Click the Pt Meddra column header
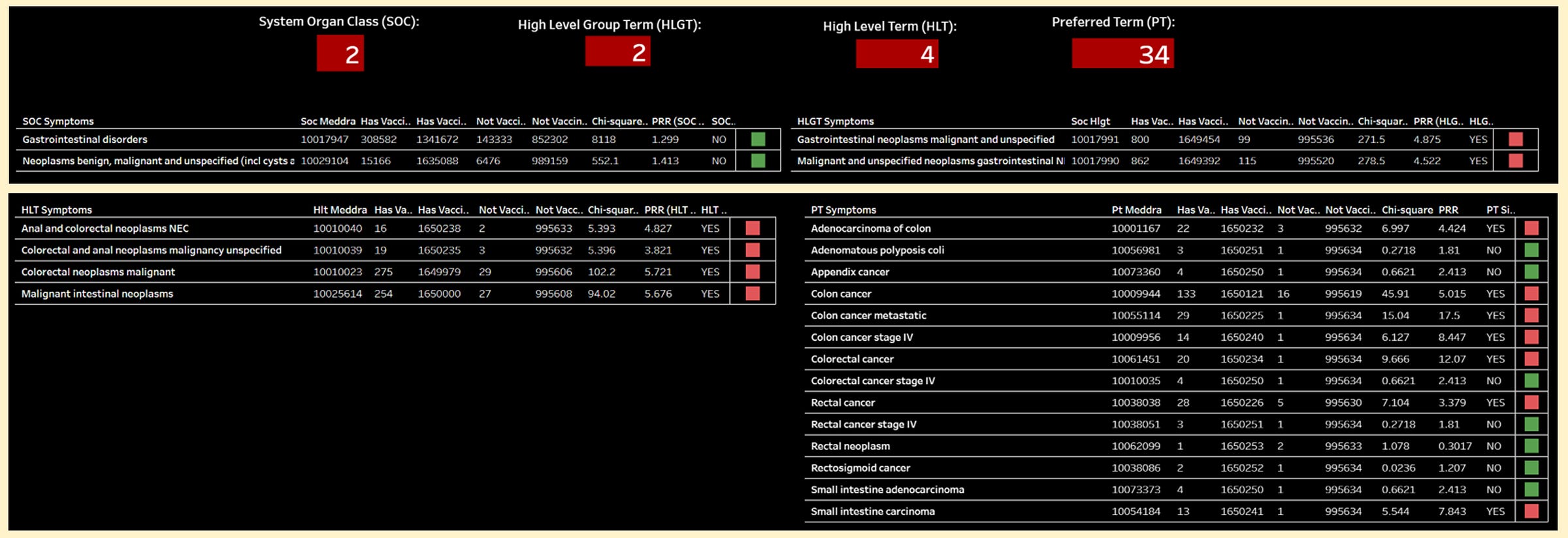1568x538 pixels. pos(1137,210)
